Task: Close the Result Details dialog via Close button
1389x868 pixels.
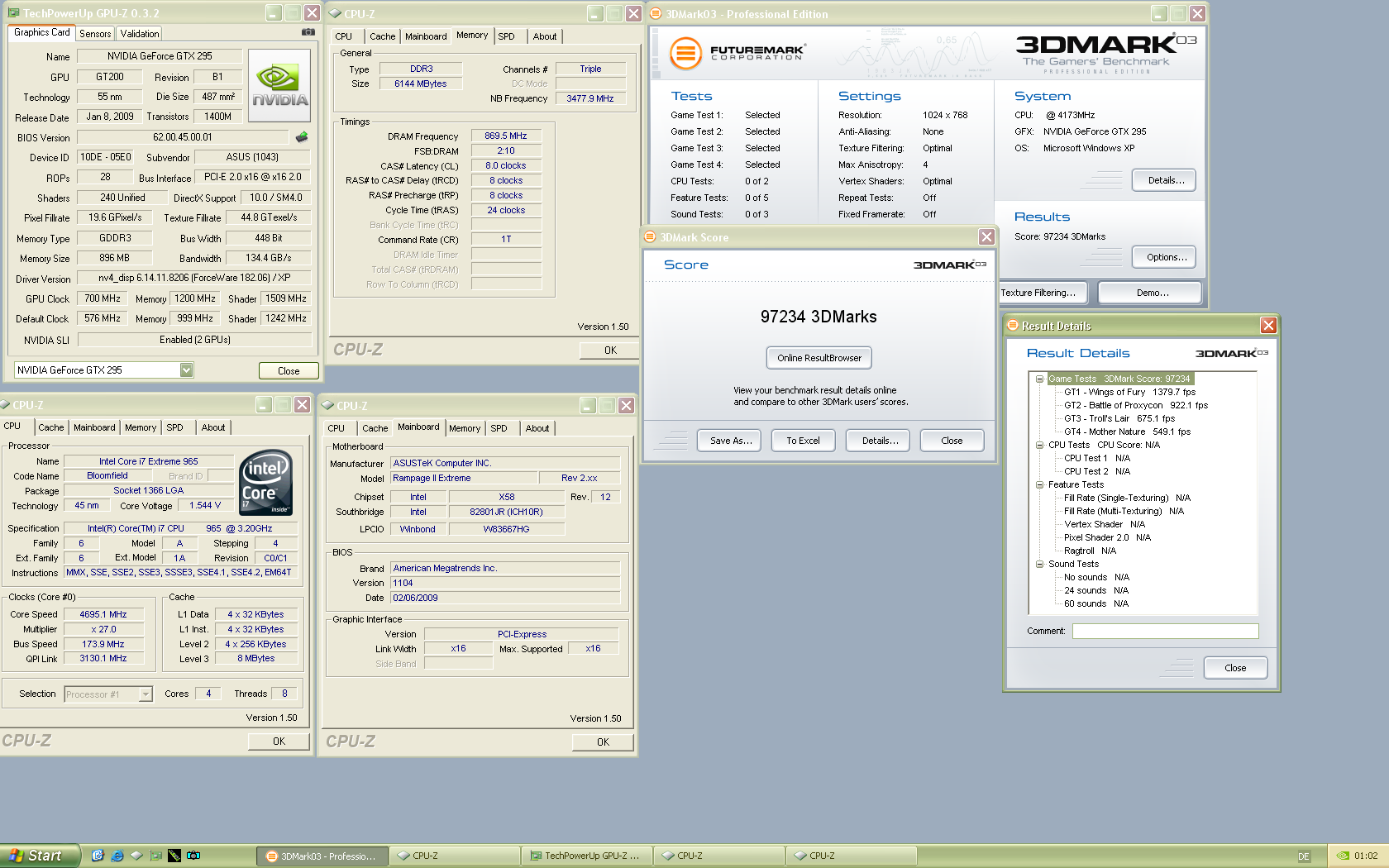Action: pyautogui.click(x=1235, y=668)
